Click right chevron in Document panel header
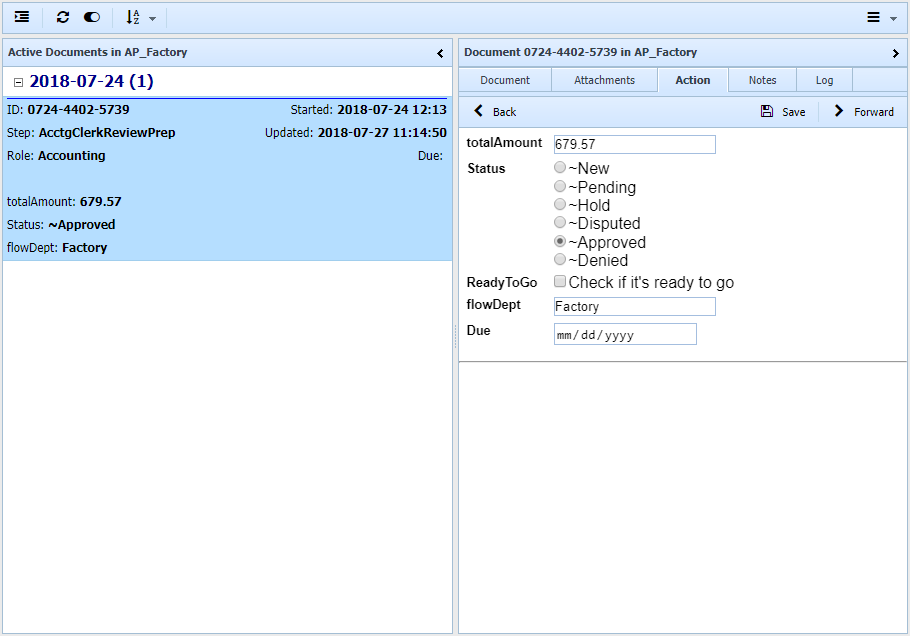The image size is (910, 636). 895,53
